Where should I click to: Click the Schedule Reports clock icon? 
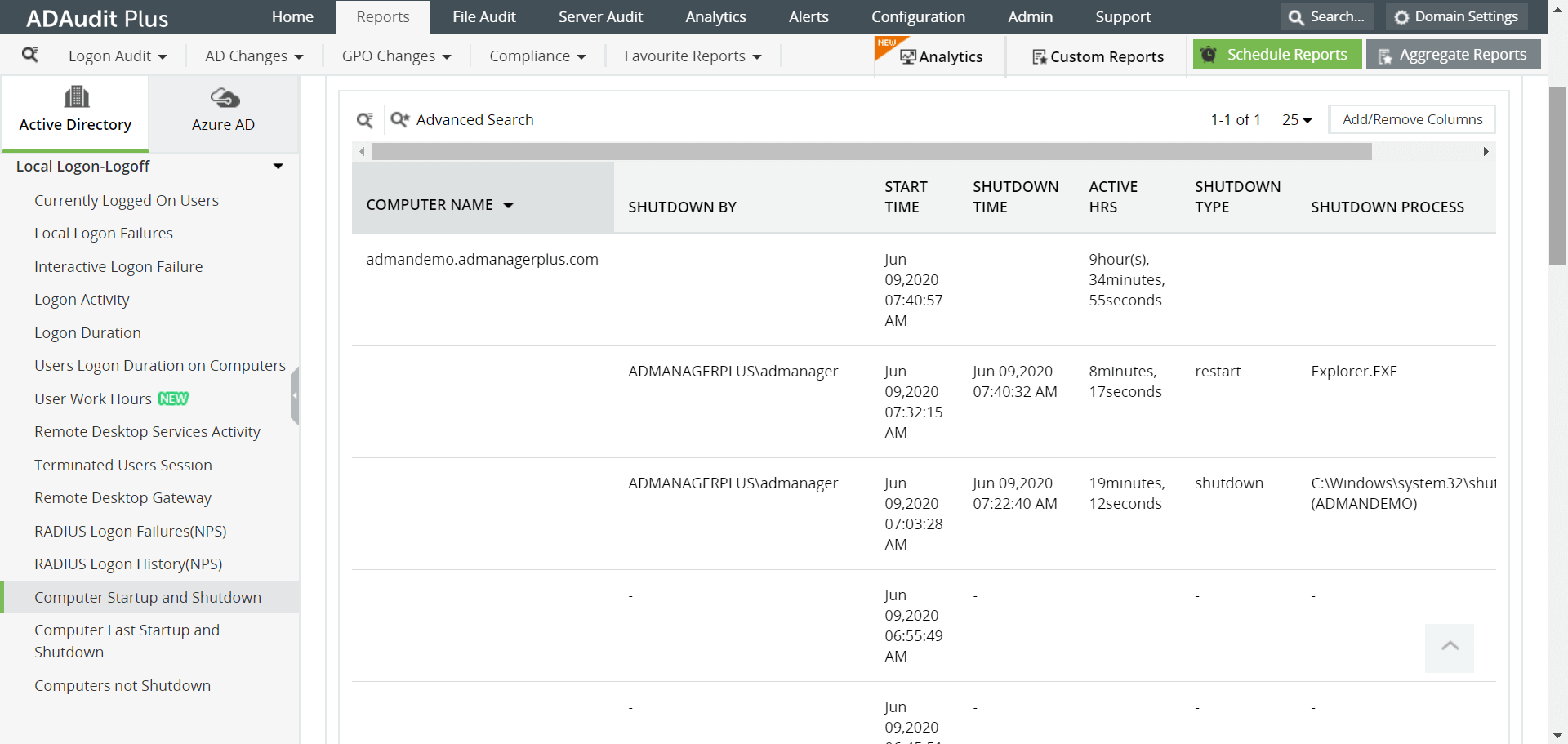[x=1209, y=55]
